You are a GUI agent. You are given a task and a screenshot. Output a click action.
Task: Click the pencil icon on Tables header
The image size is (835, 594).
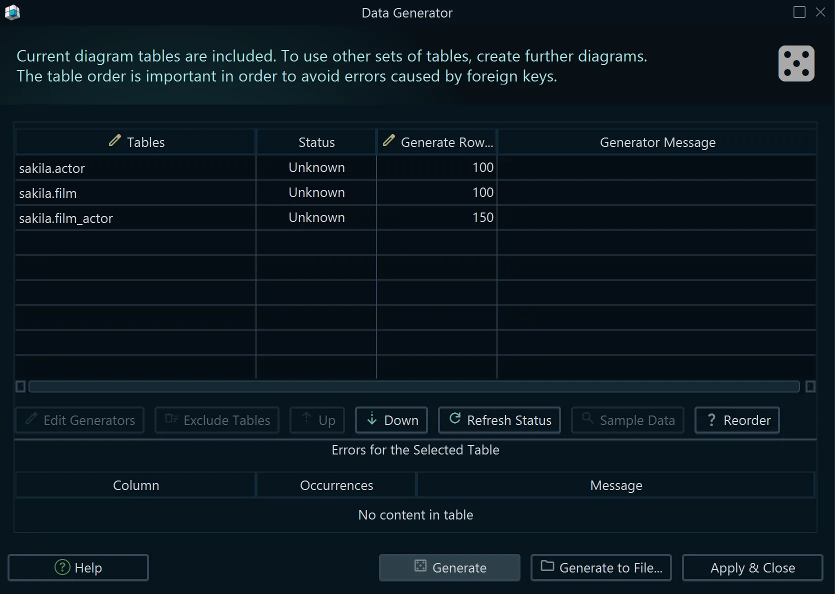point(114,142)
